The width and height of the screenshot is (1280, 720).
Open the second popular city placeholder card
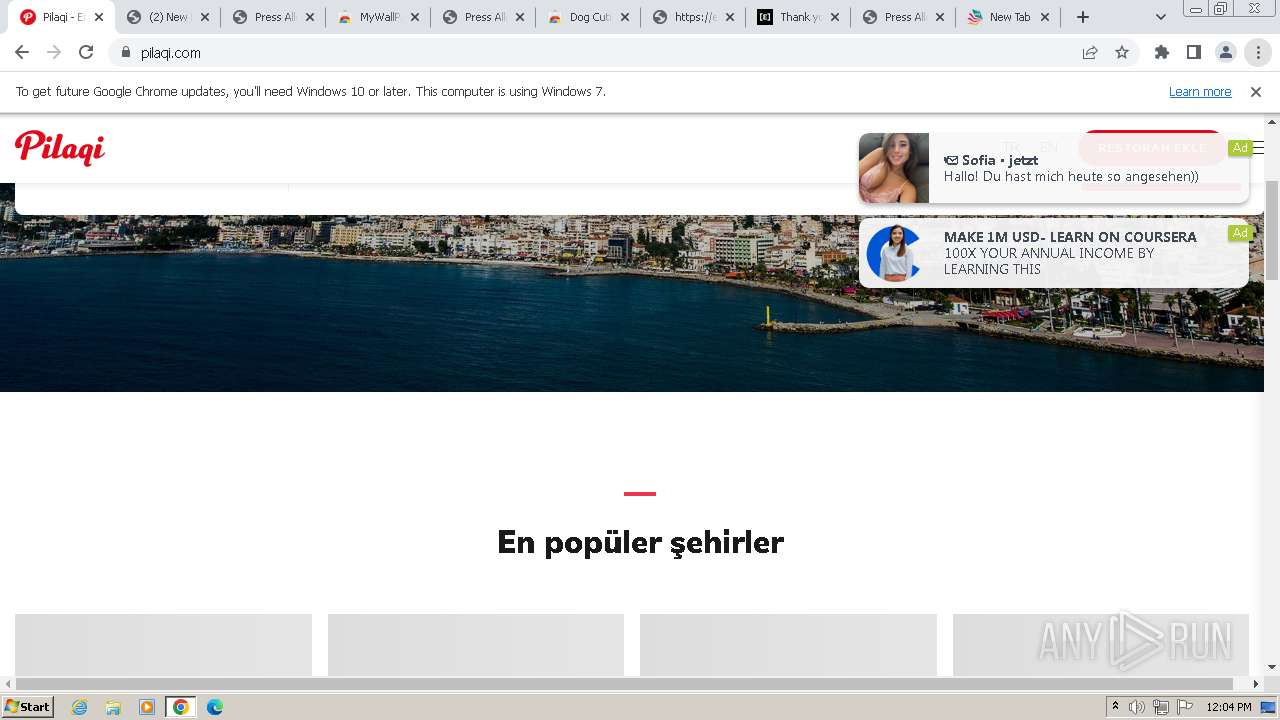[476, 645]
